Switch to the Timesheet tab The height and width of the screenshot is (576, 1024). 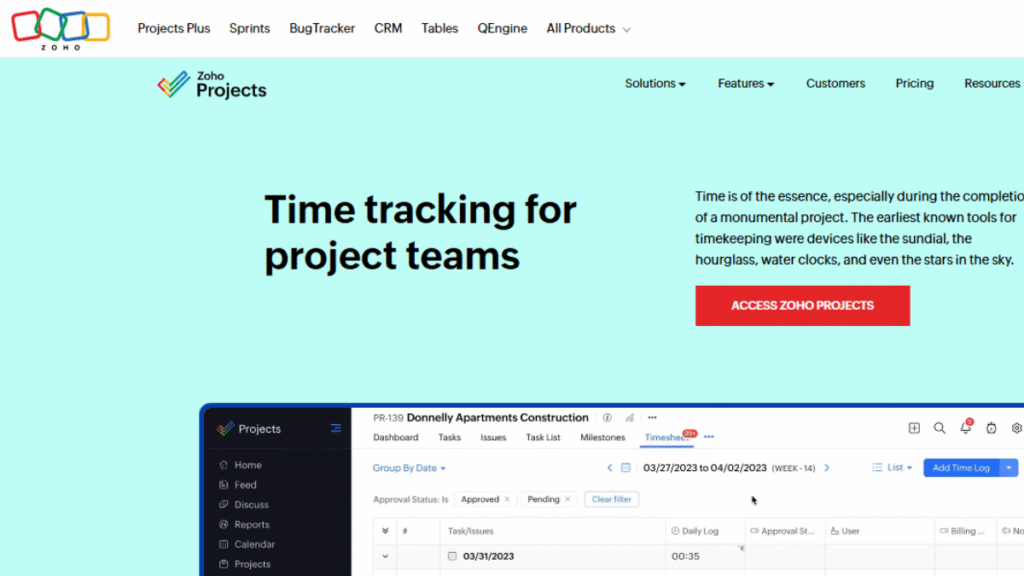pyautogui.click(x=666, y=437)
